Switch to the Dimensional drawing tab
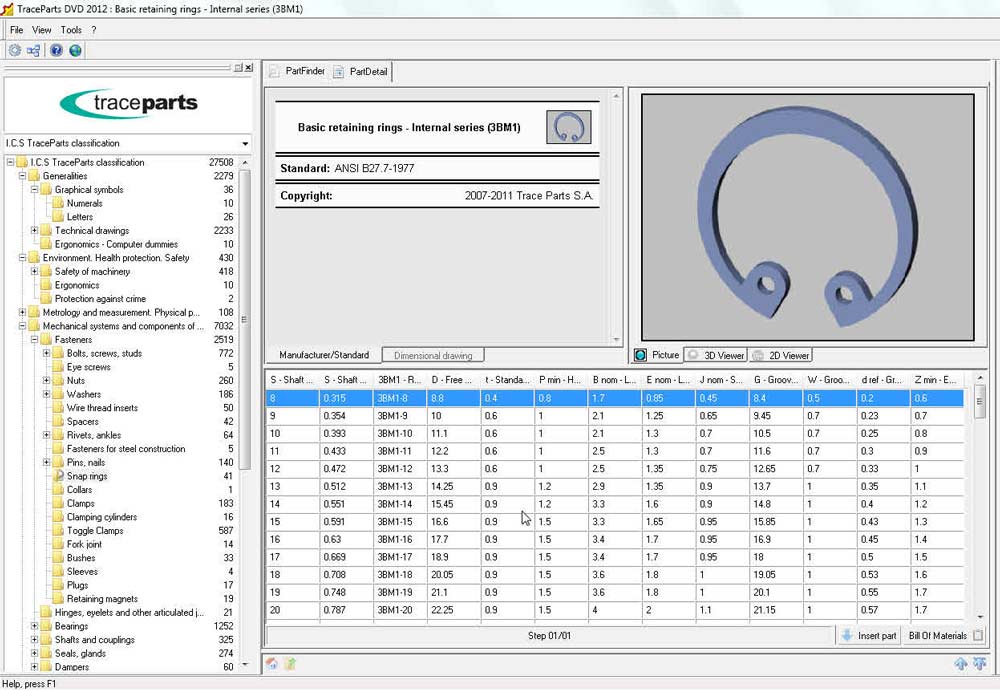 (x=433, y=355)
